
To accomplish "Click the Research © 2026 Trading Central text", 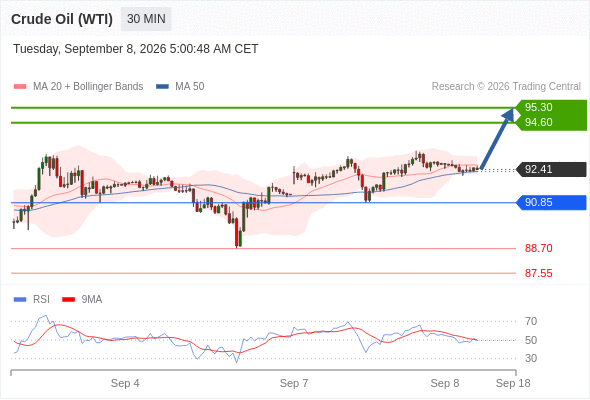I will point(506,87).
